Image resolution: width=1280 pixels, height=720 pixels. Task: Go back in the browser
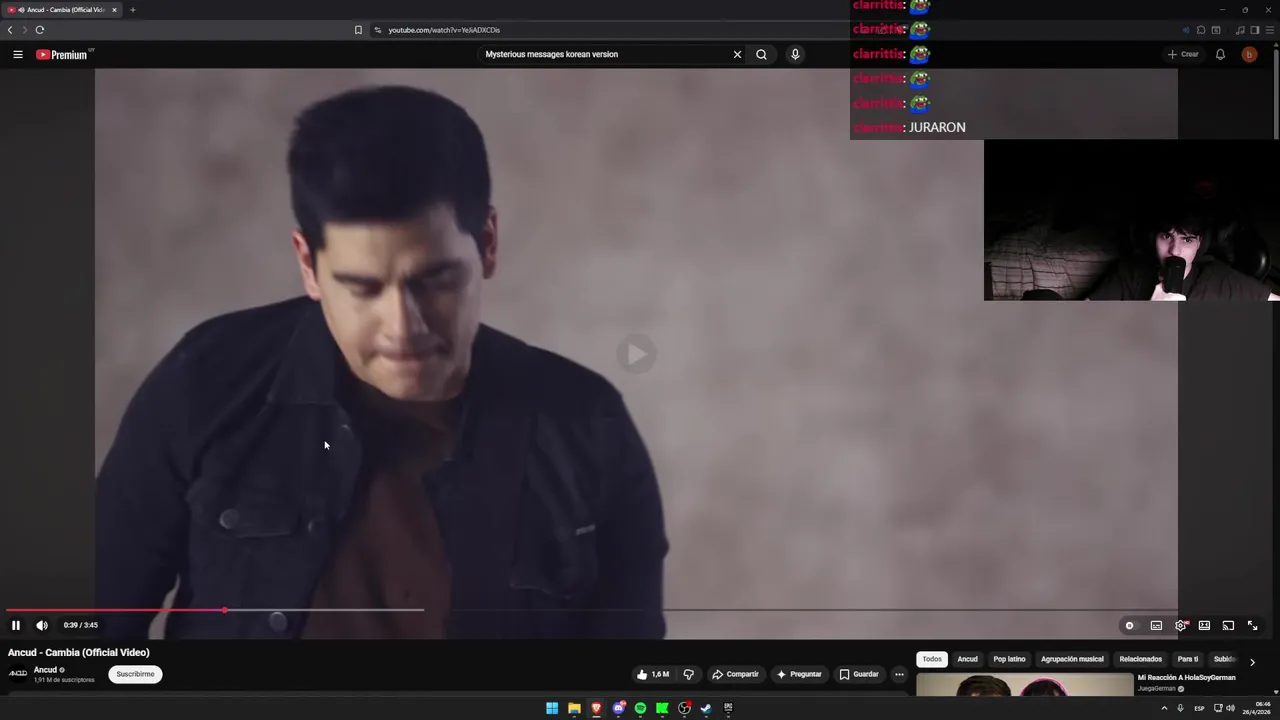pos(10,30)
